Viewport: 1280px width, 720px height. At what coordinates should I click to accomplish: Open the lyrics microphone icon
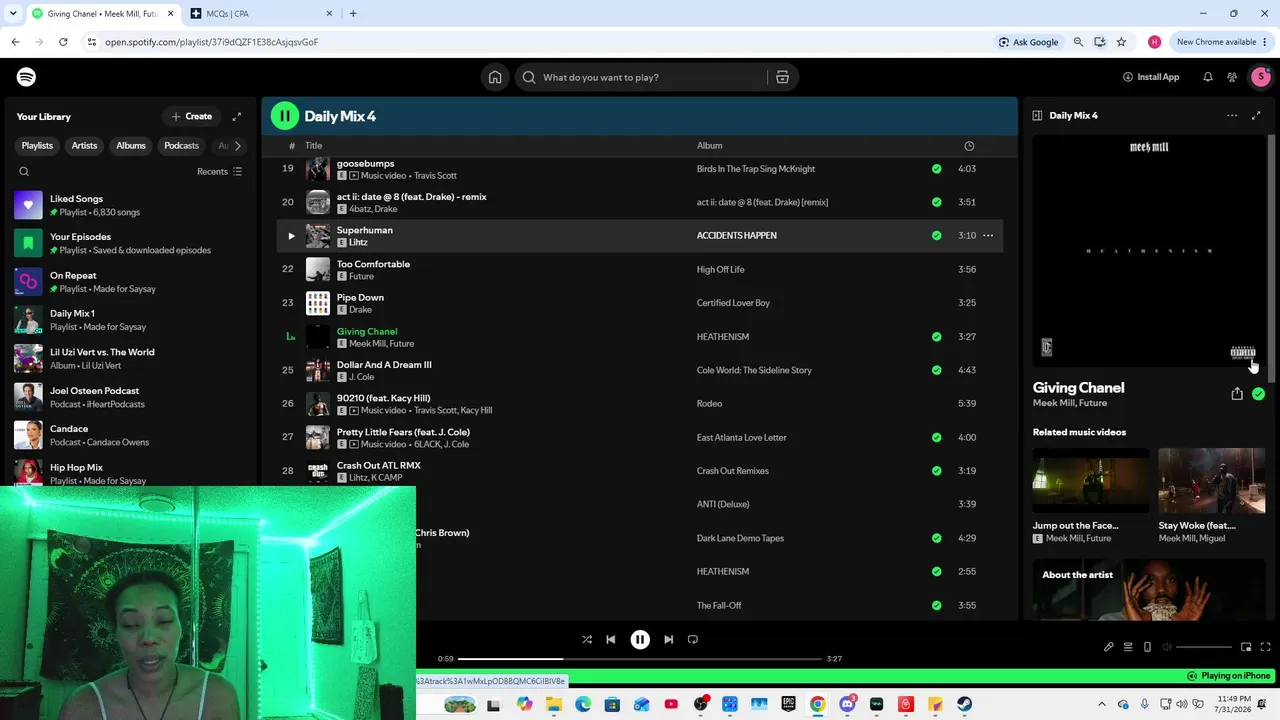point(1109,647)
